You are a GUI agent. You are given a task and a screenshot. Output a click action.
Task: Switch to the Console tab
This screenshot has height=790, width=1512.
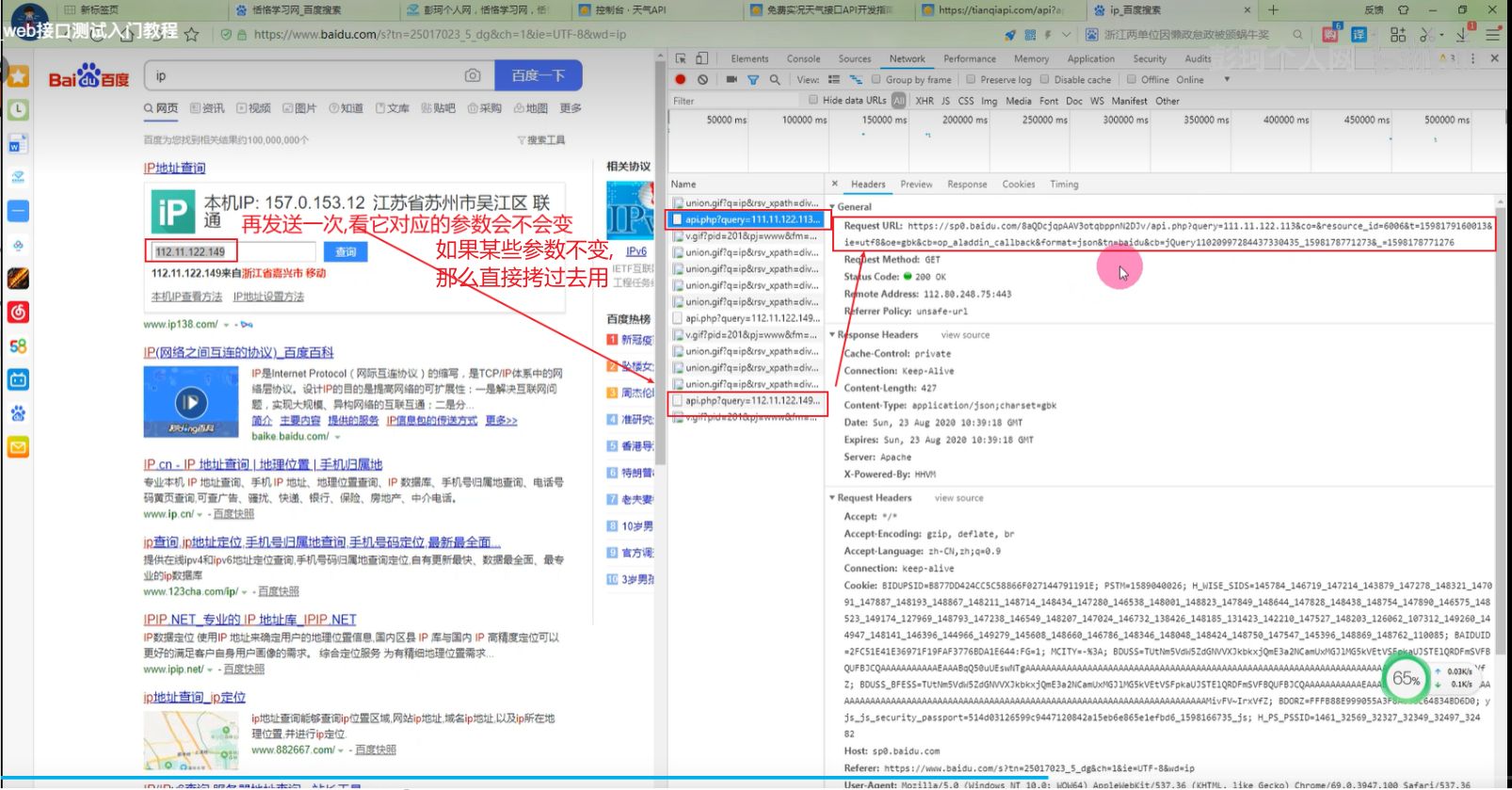[x=803, y=58]
